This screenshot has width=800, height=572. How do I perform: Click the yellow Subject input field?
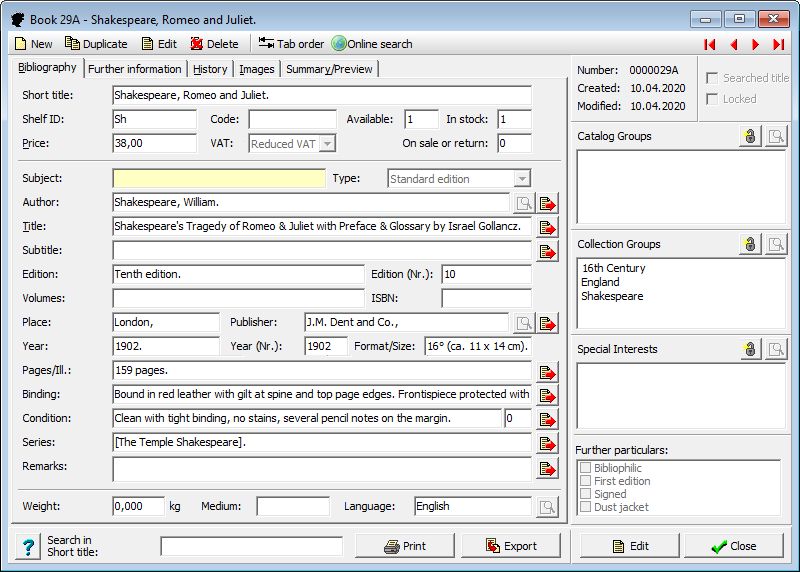pos(219,179)
